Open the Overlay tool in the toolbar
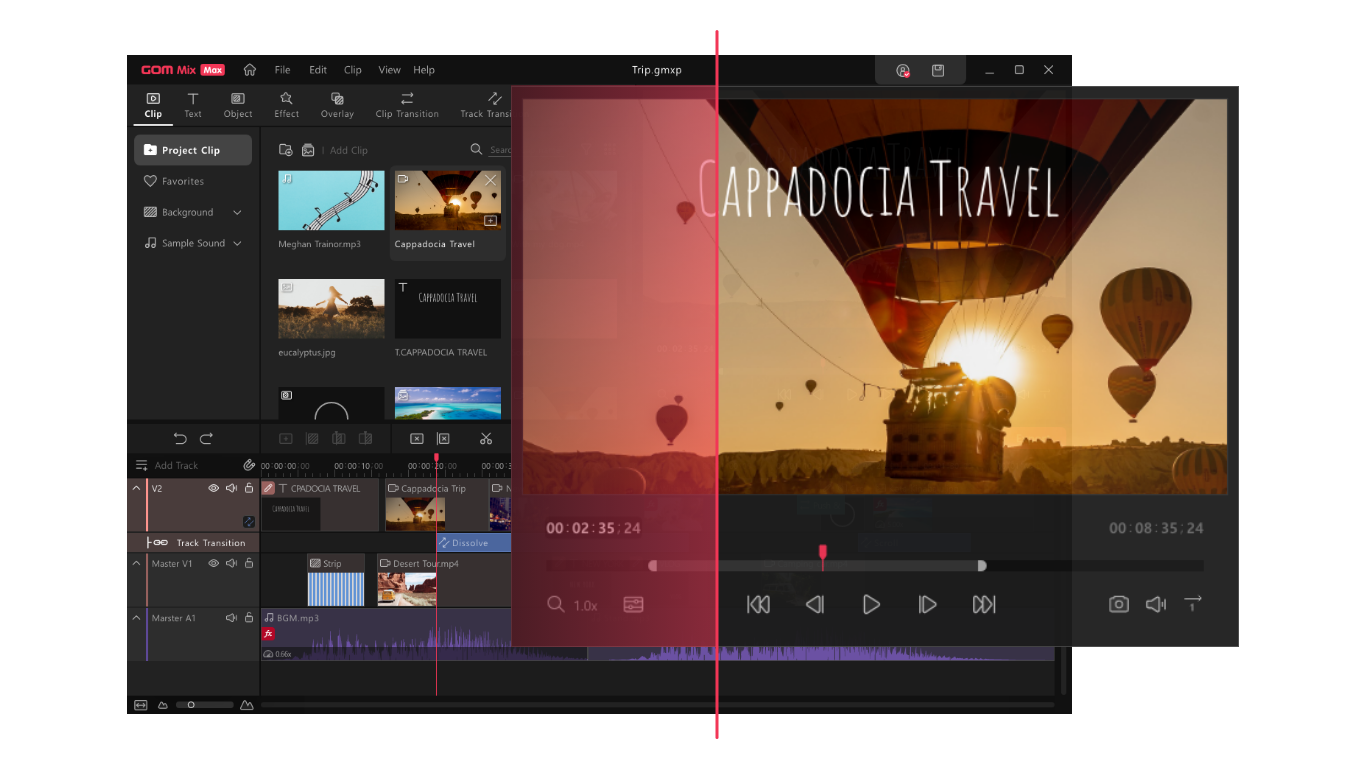The width and height of the screenshot is (1366, 768). click(337, 104)
